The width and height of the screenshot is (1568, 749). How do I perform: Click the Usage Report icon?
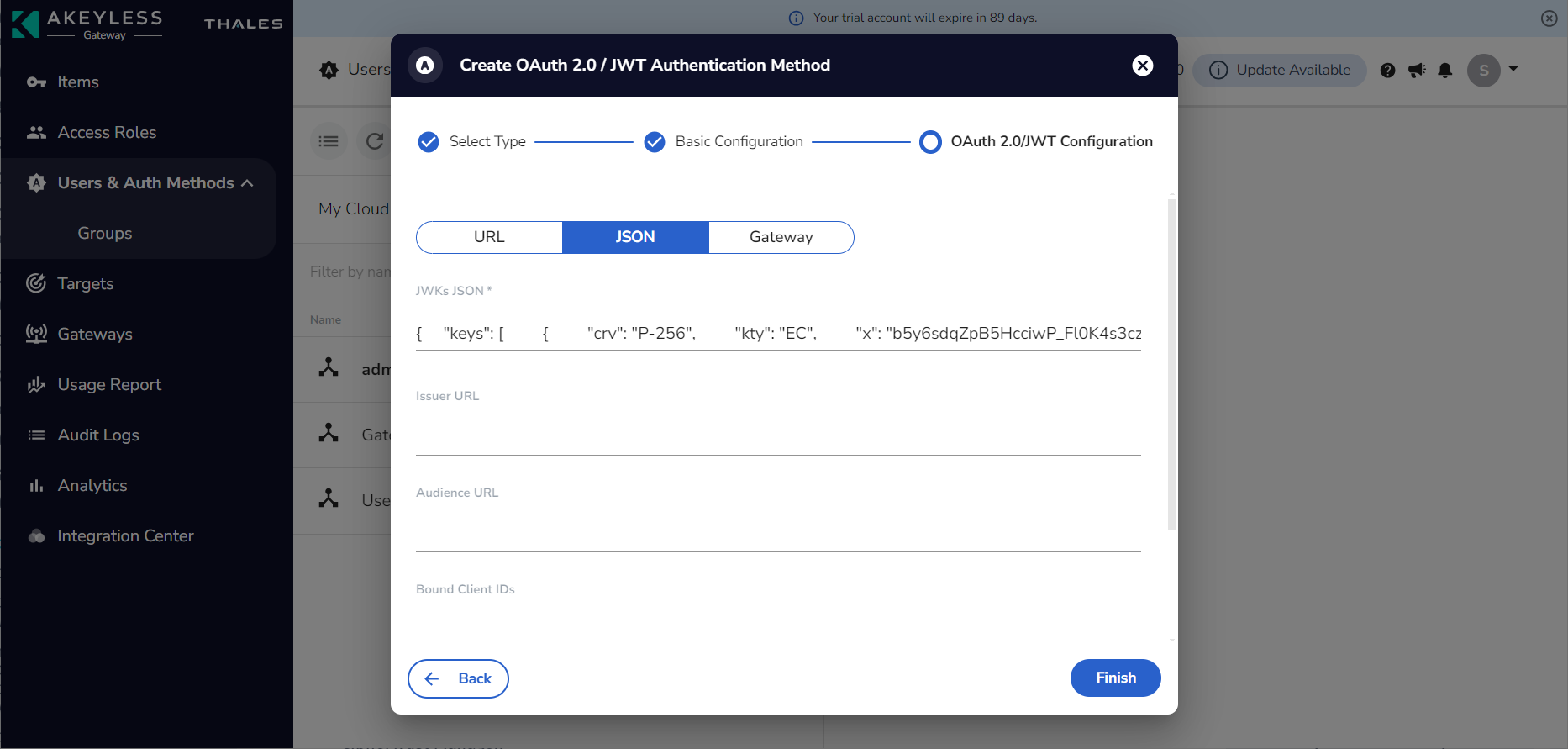(x=36, y=384)
